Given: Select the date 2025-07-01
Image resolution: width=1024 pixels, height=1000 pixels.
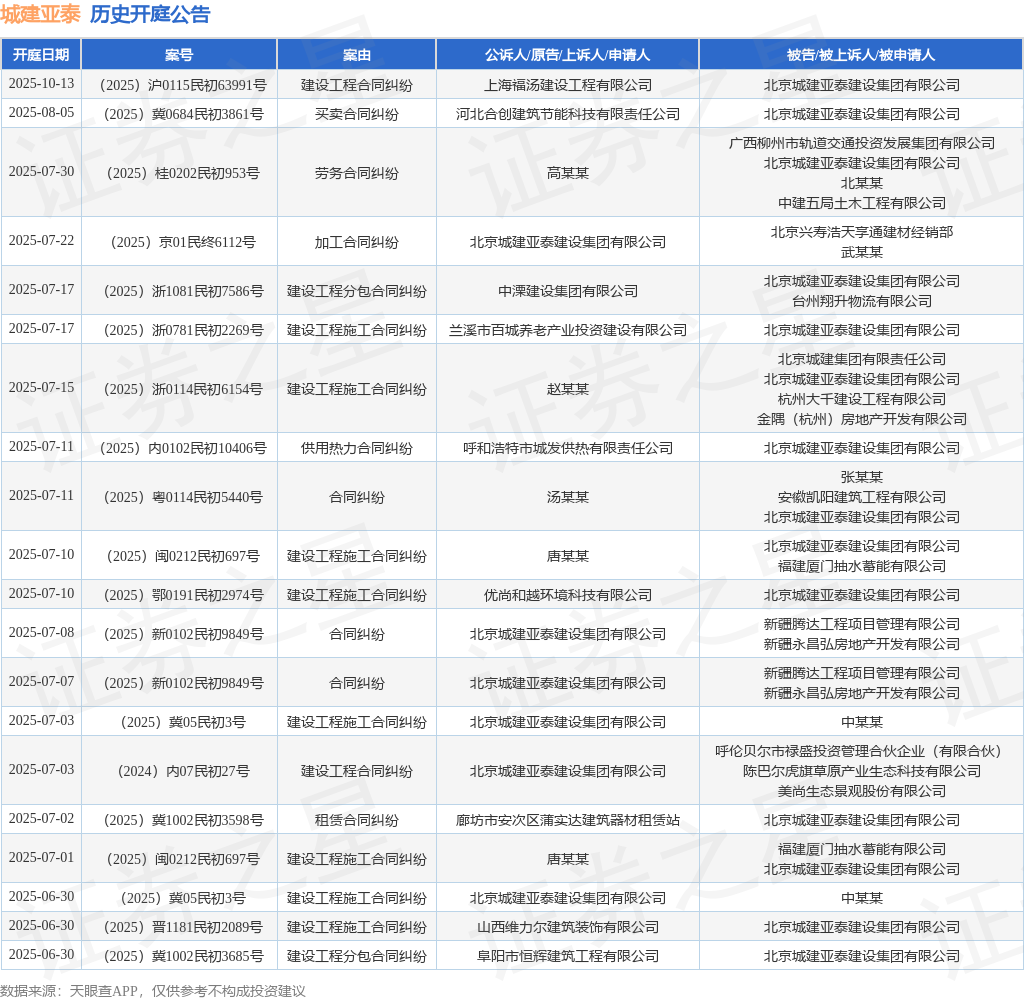Looking at the screenshot, I should [x=41, y=857].
